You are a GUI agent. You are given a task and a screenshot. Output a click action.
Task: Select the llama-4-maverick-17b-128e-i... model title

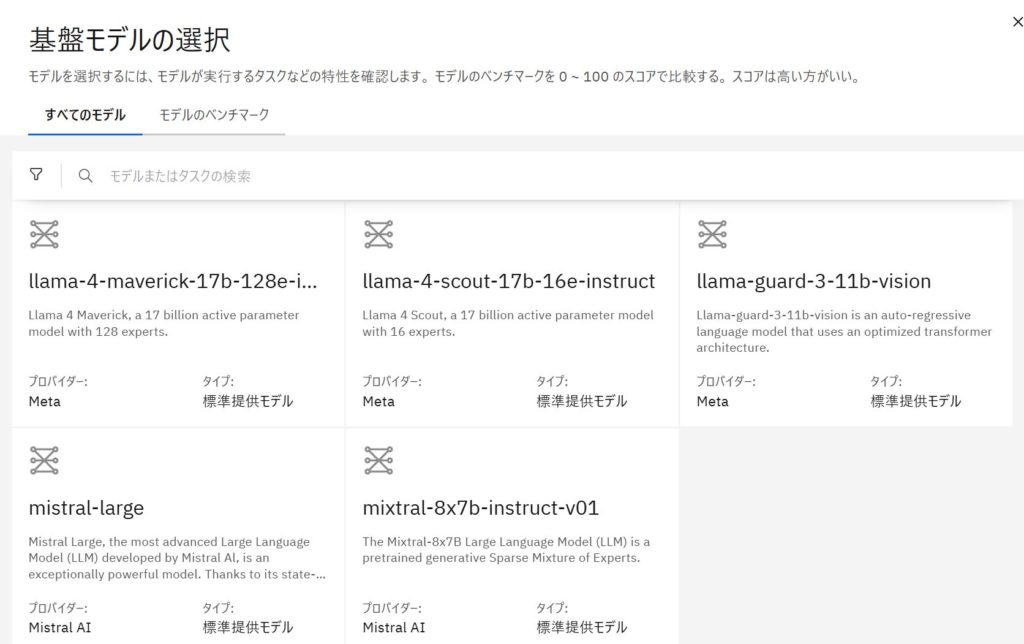click(x=173, y=282)
